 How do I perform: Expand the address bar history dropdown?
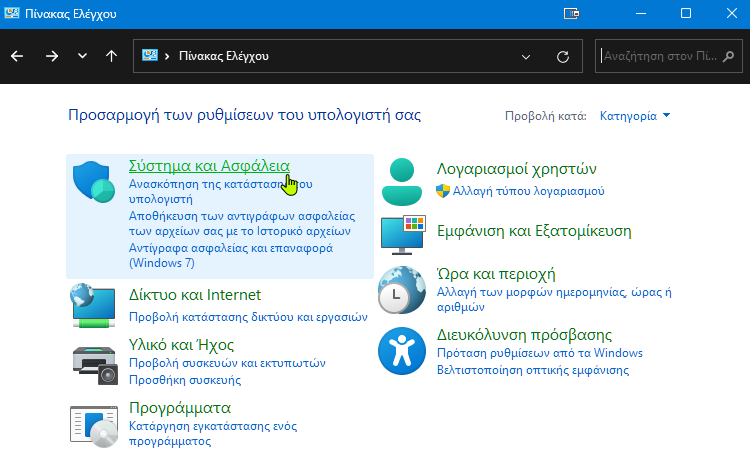526,57
